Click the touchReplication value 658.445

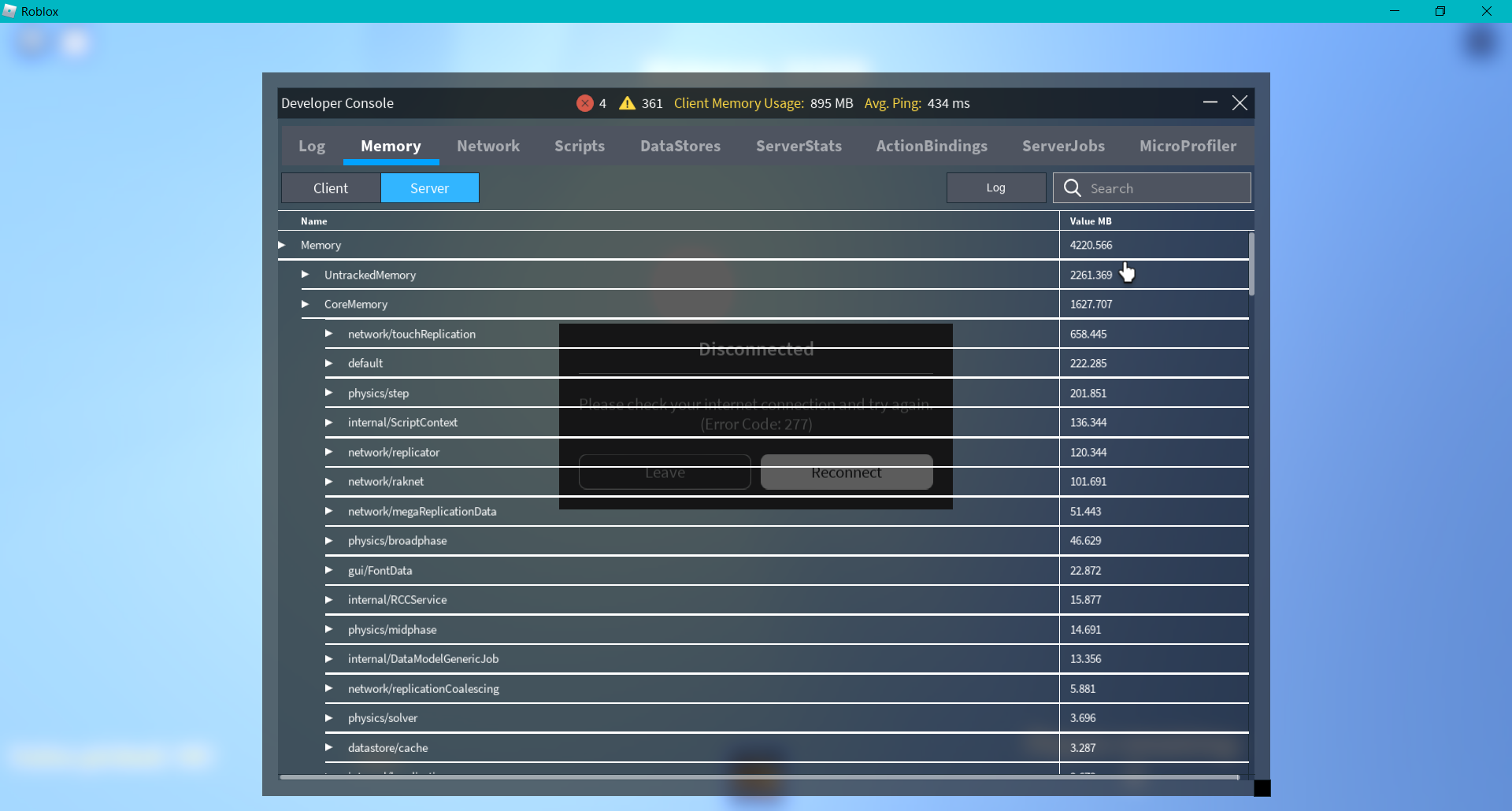[x=1088, y=334]
